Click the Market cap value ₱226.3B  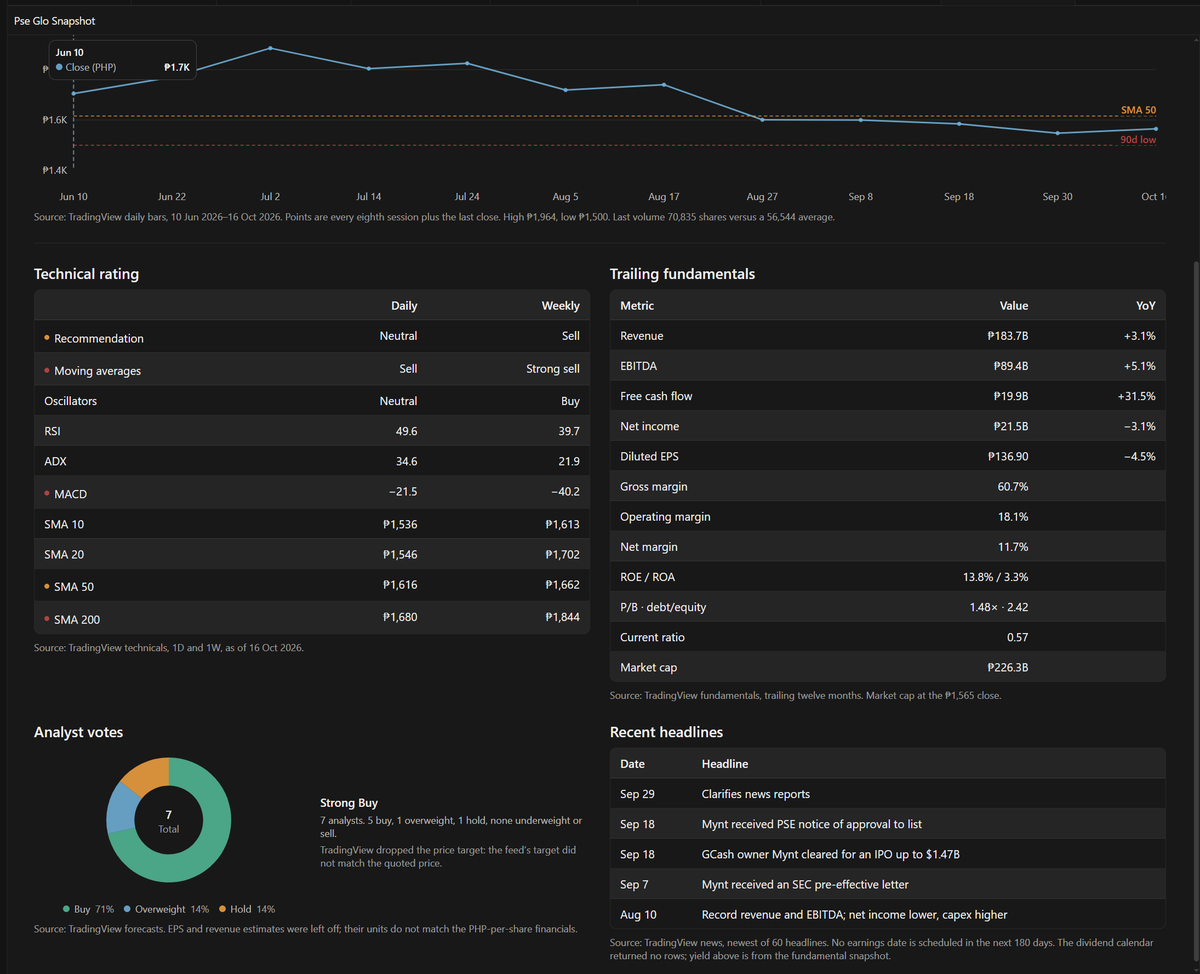(x=1007, y=667)
